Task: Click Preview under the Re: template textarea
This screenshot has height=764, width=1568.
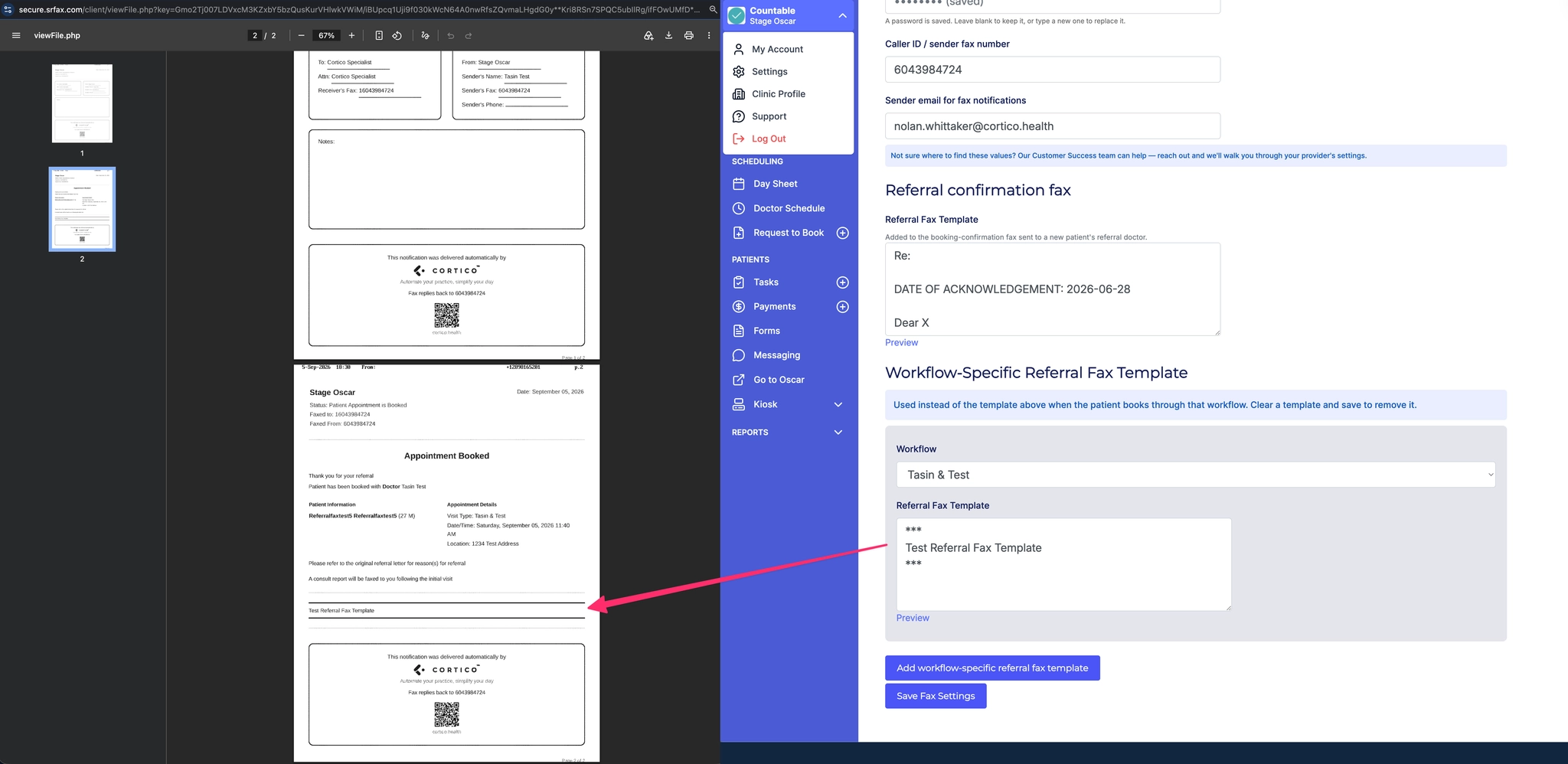Action: pos(901,342)
